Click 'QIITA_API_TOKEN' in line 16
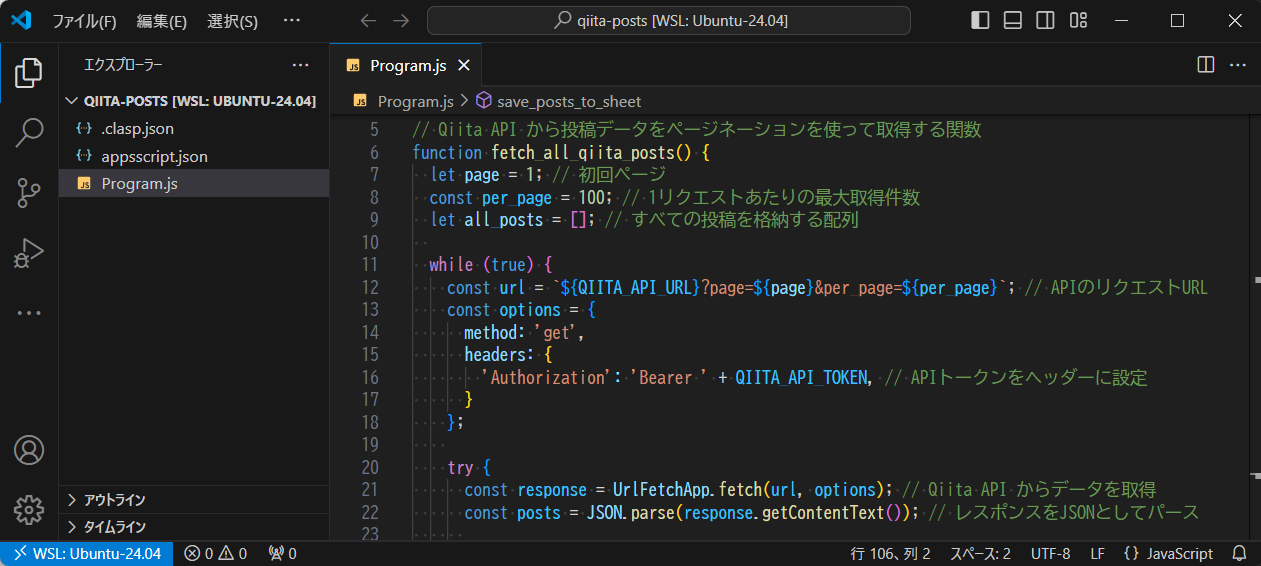Image resolution: width=1261 pixels, height=566 pixels. tap(803, 377)
